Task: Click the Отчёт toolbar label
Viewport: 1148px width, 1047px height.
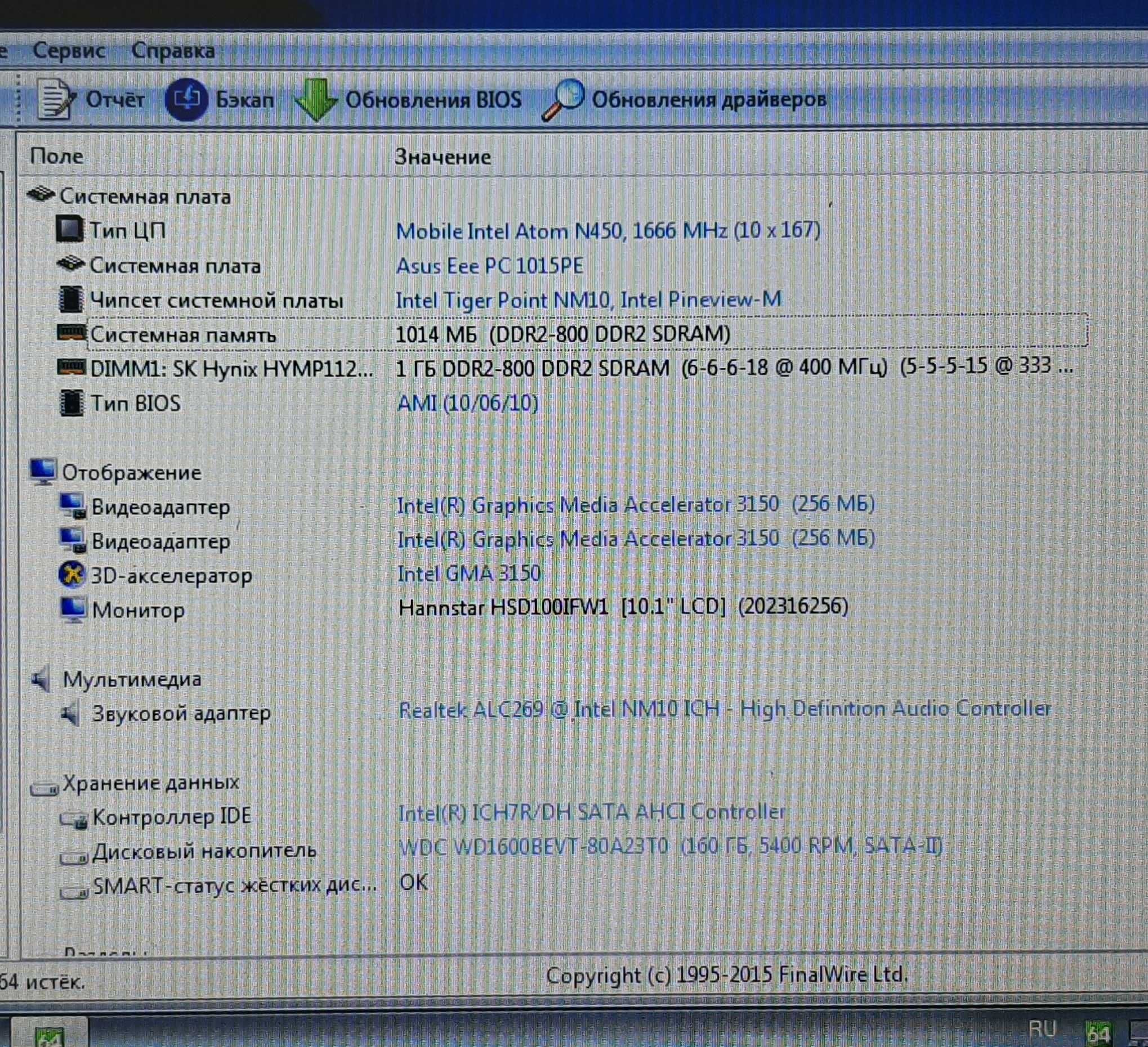Action: click(x=115, y=100)
